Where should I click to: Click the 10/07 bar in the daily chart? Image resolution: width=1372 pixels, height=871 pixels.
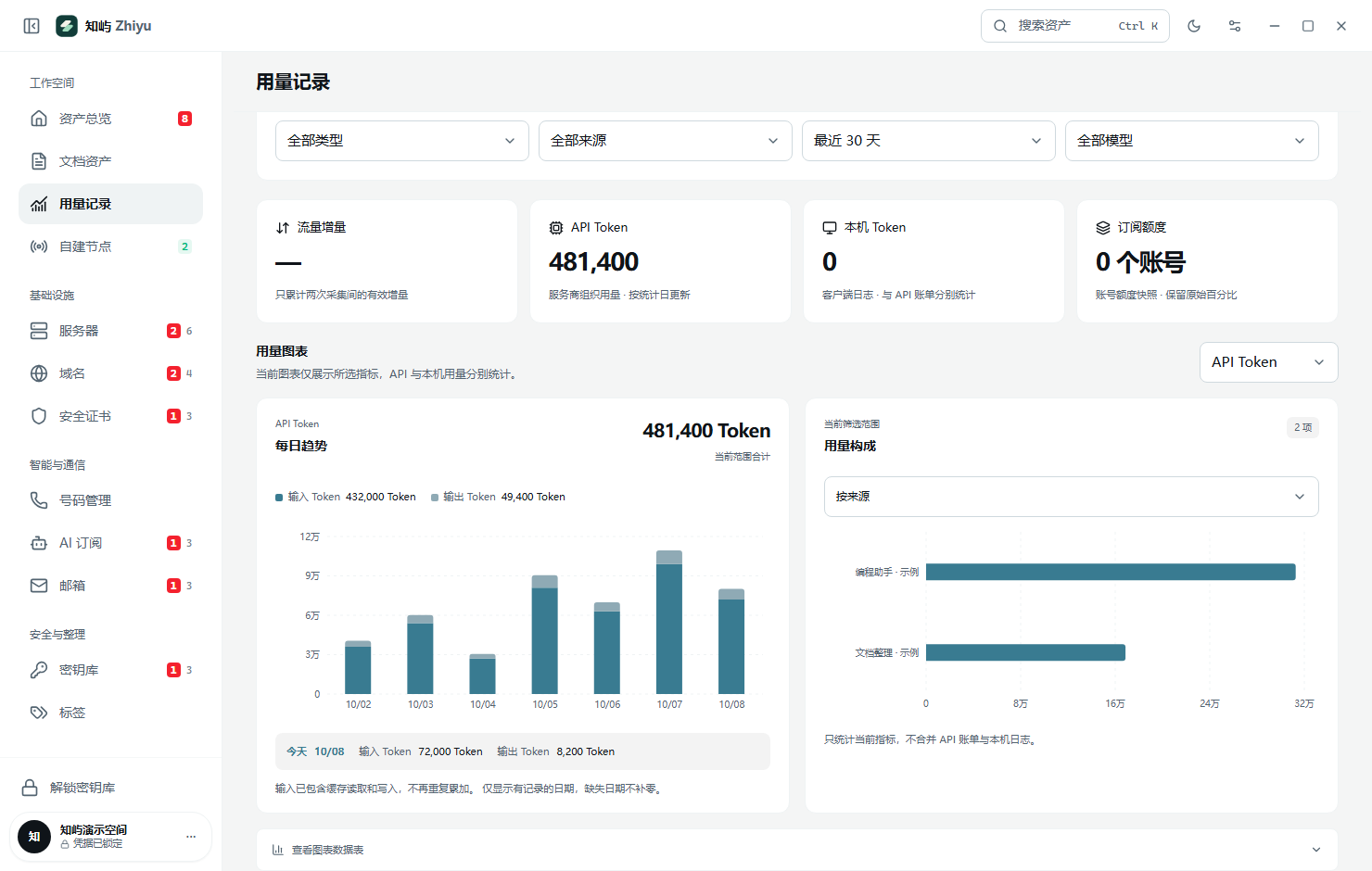pos(669,622)
